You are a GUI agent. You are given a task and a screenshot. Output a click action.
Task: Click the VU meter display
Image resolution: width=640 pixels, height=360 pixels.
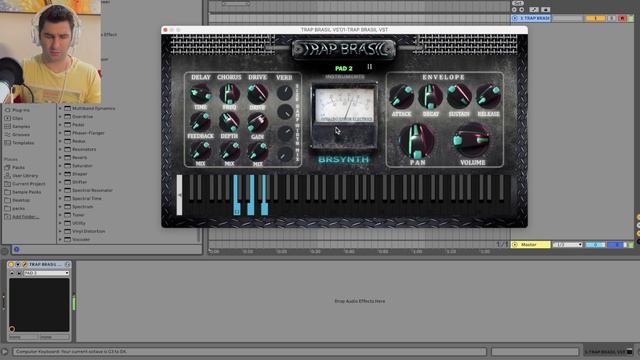pos(344,106)
